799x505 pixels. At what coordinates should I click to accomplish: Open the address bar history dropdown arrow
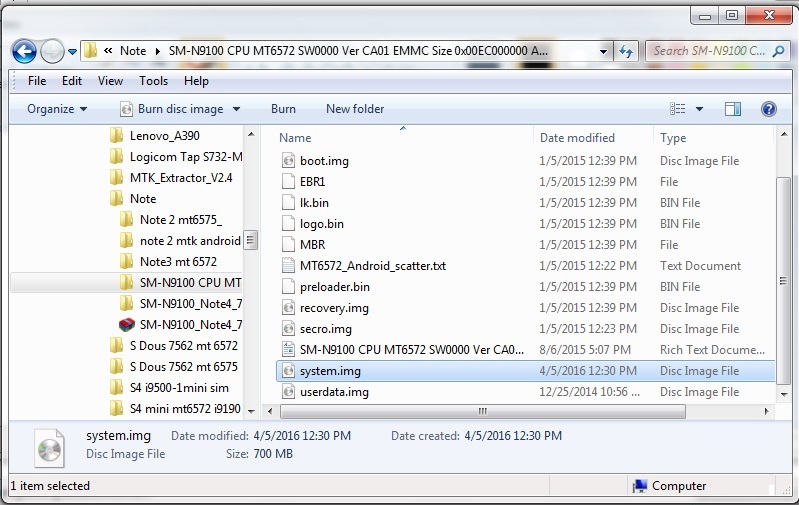point(603,51)
